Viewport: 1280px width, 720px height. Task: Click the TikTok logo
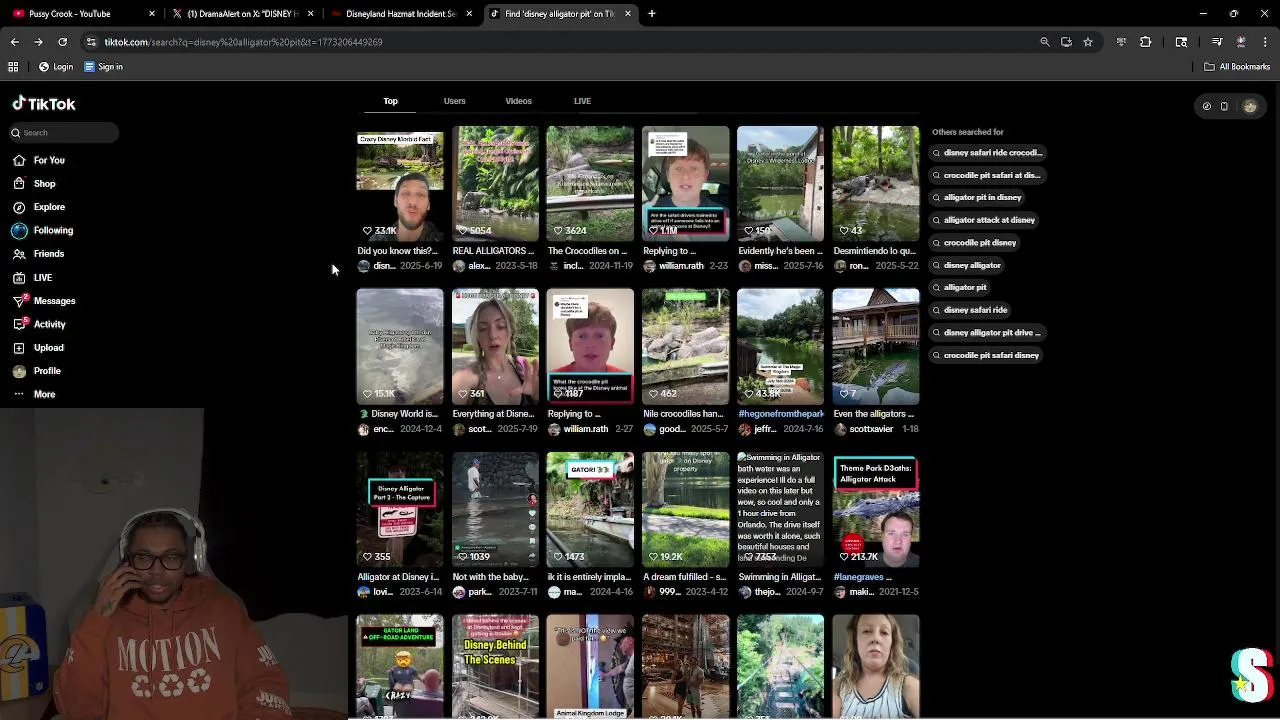pyautogui.click(x=44, y=104)
